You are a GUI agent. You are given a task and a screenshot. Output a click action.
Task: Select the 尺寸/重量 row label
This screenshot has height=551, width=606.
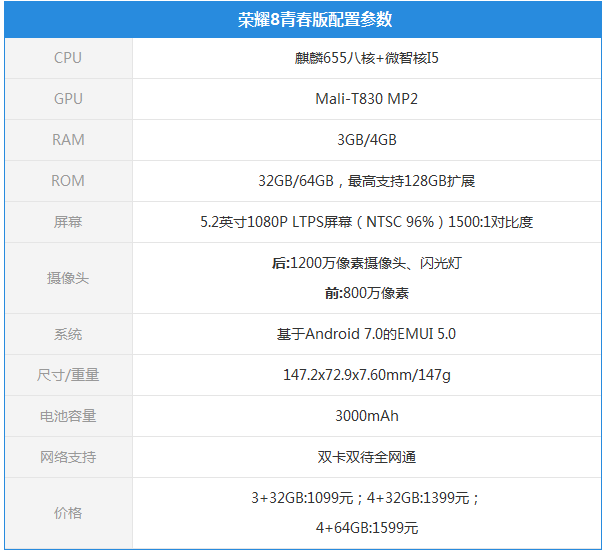click(68, 375)
